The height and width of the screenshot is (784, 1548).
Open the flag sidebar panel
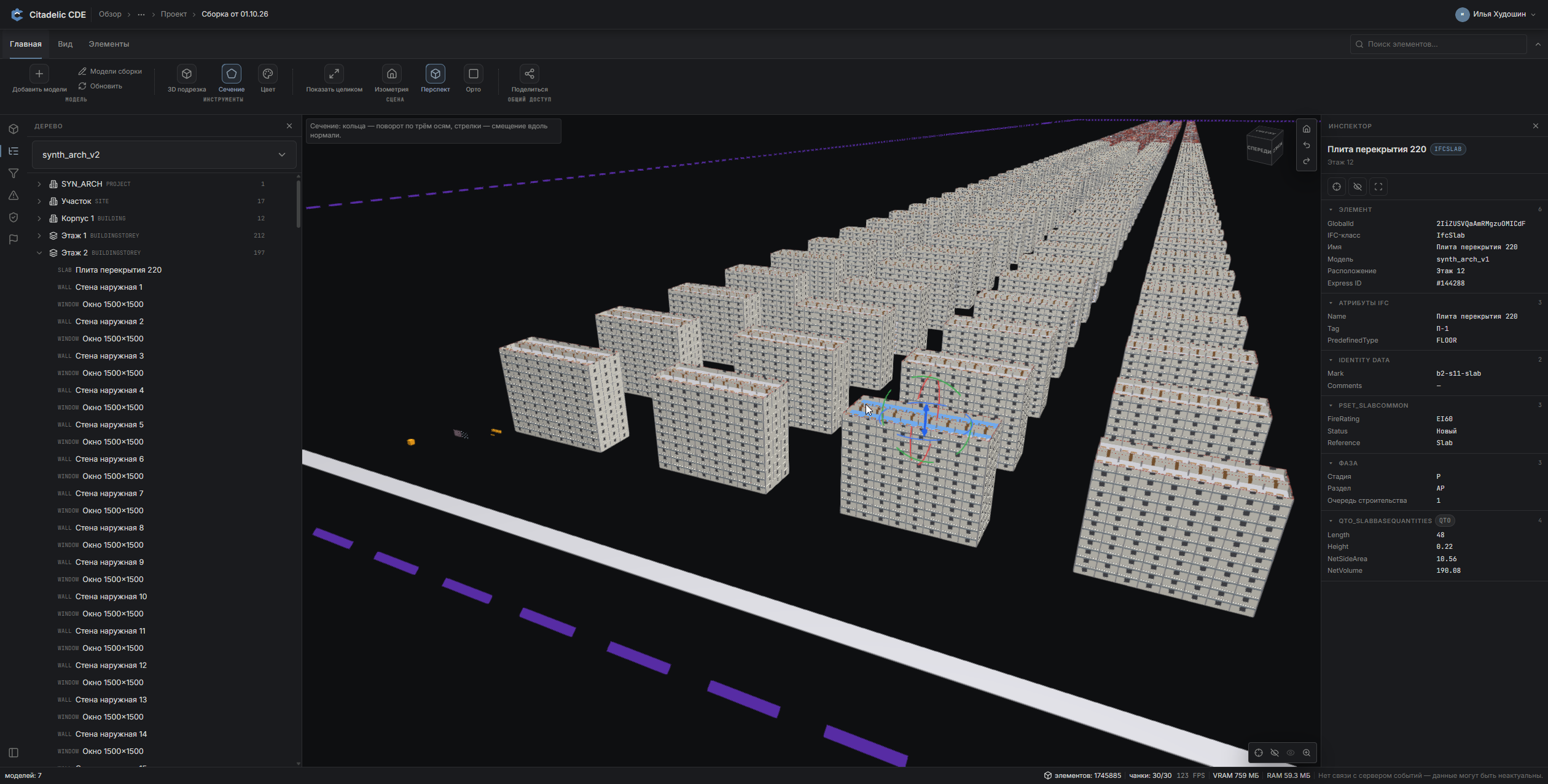pos(14,239)
